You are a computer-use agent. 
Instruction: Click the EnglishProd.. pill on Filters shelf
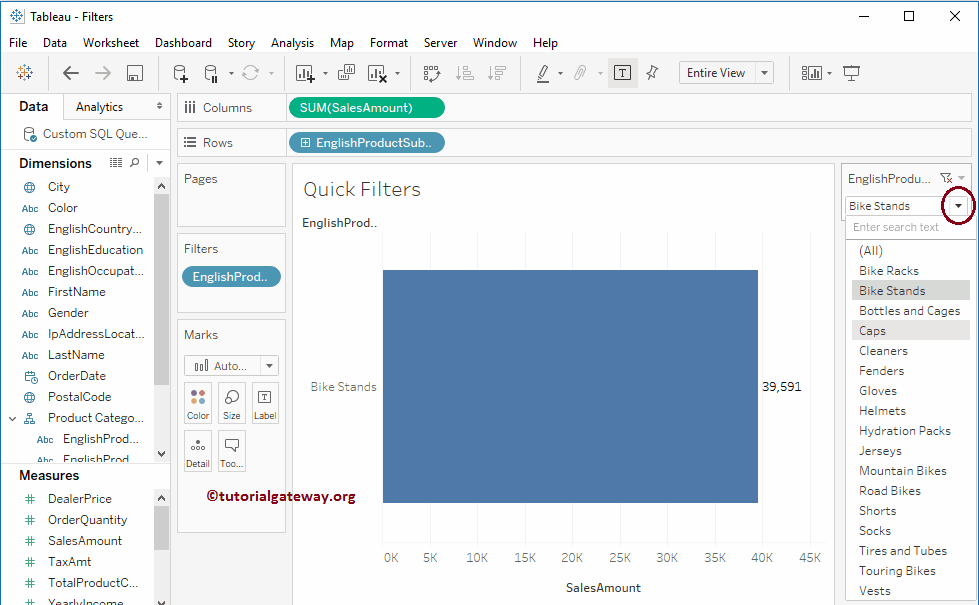tap(231, 277)
